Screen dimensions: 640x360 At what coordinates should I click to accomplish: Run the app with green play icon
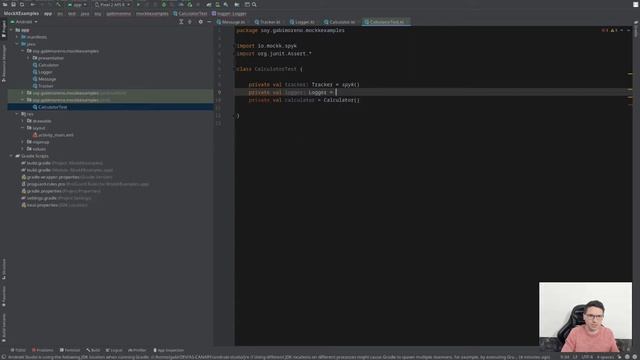(x=138, y=4)
